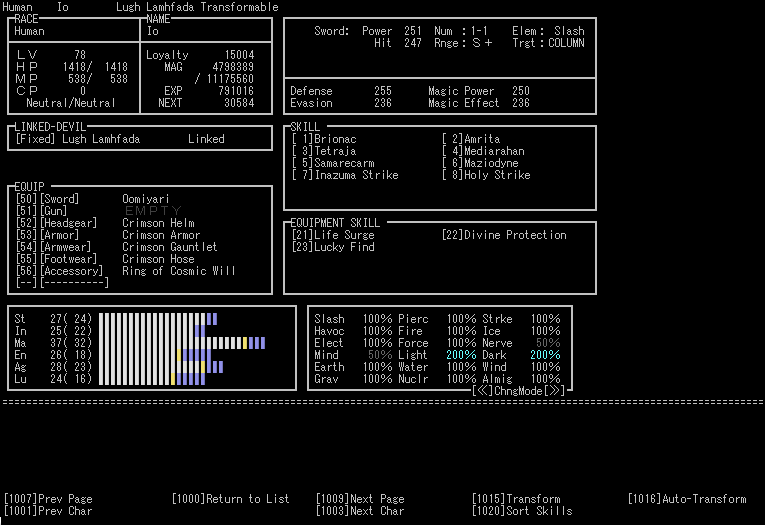Click the [>>] ChngMode next arrow

(554, 391)
